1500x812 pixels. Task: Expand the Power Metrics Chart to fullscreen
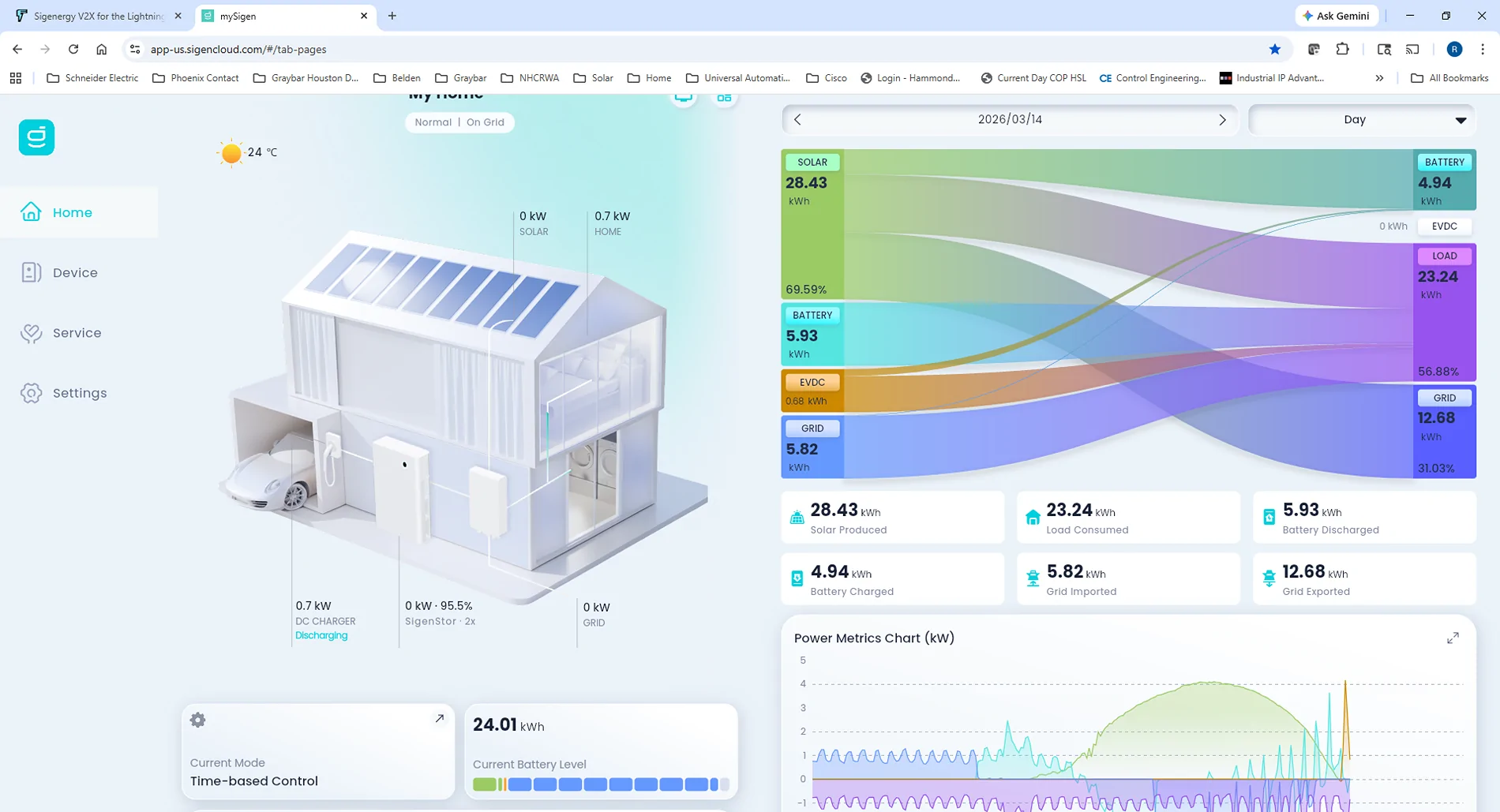(x=1453, y=638)
